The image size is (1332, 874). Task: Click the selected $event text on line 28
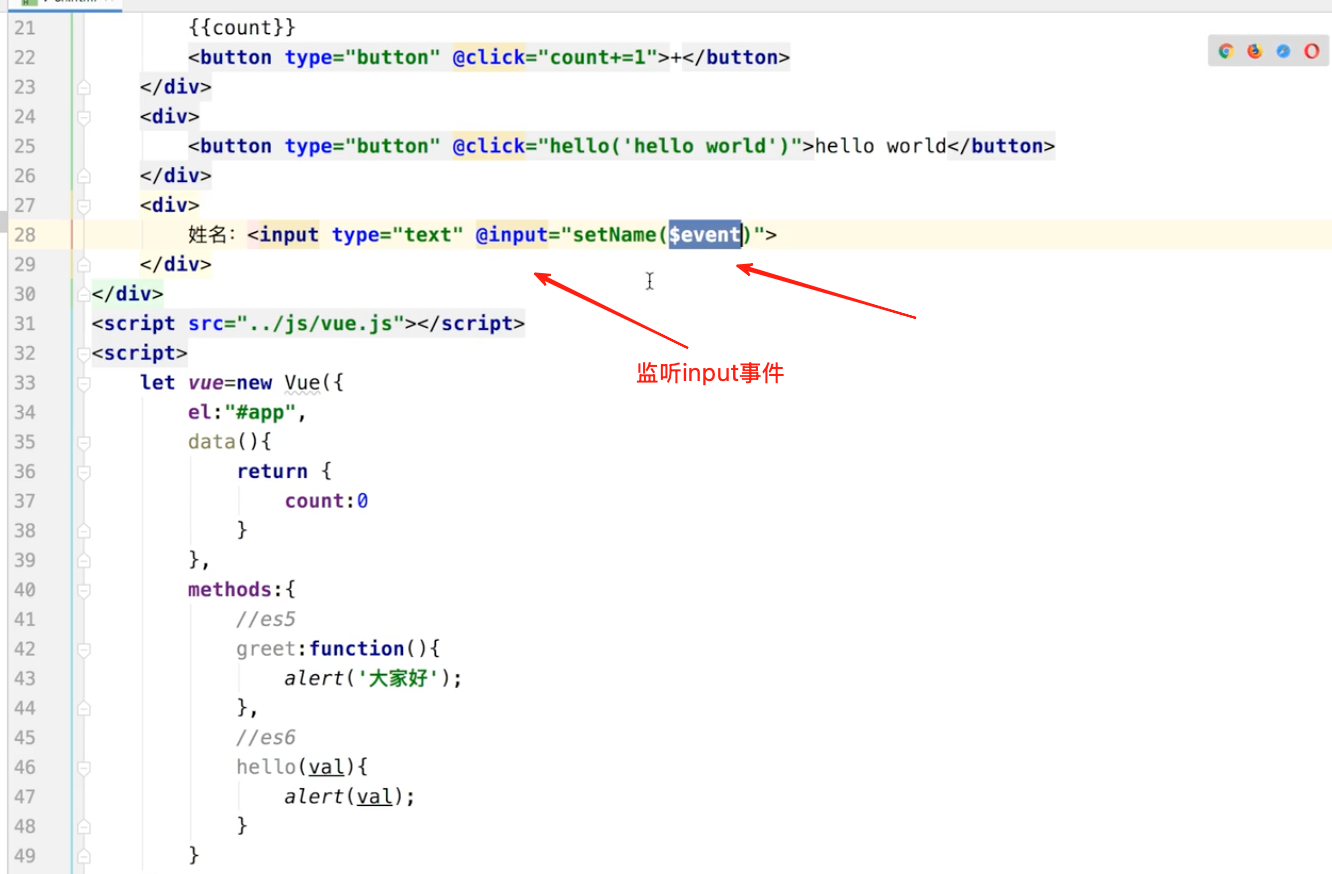pyautogui.click(x=705, y=235)
